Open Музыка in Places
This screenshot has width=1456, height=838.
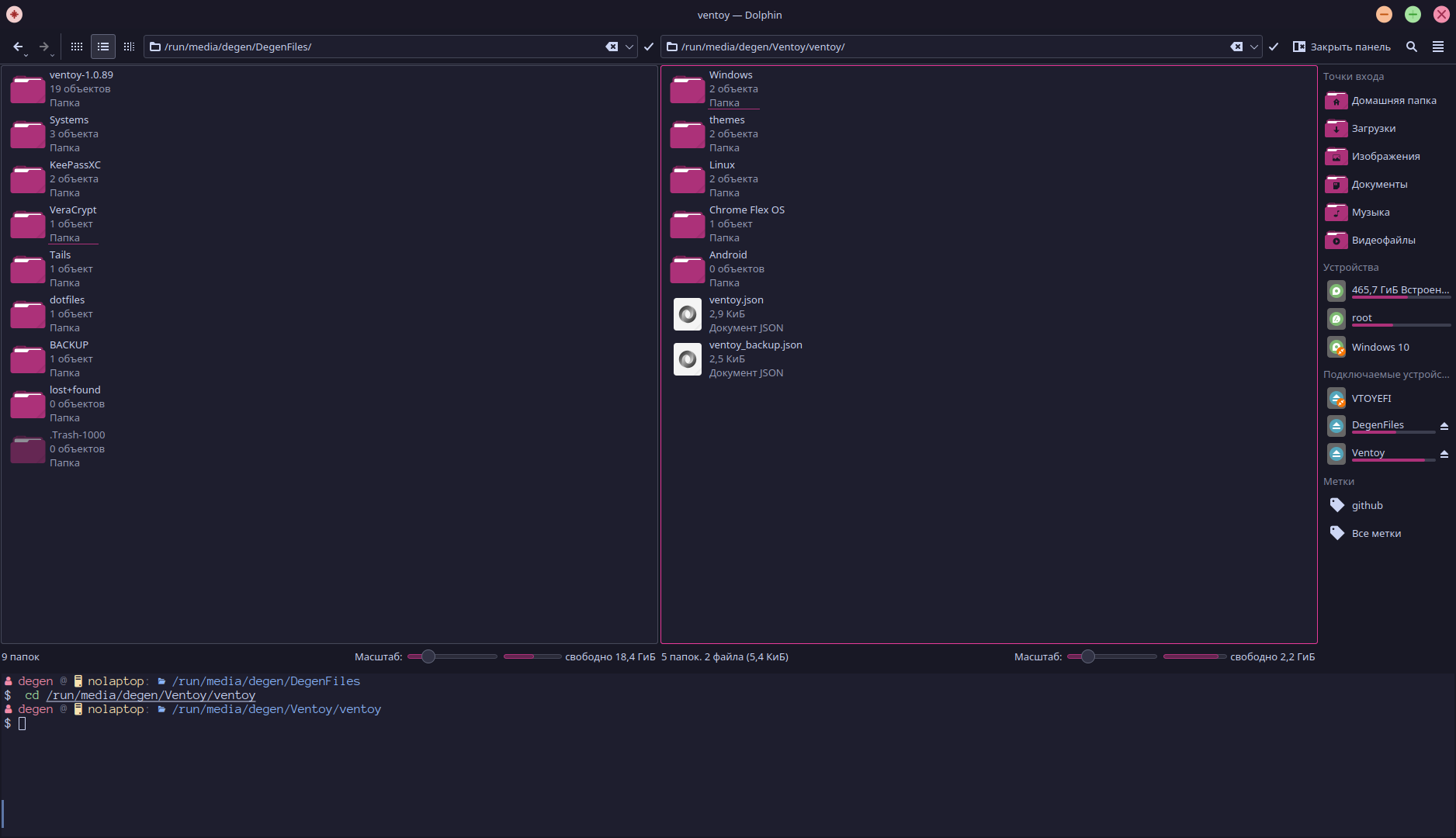pyautogui.click(x=1387, y=213)
